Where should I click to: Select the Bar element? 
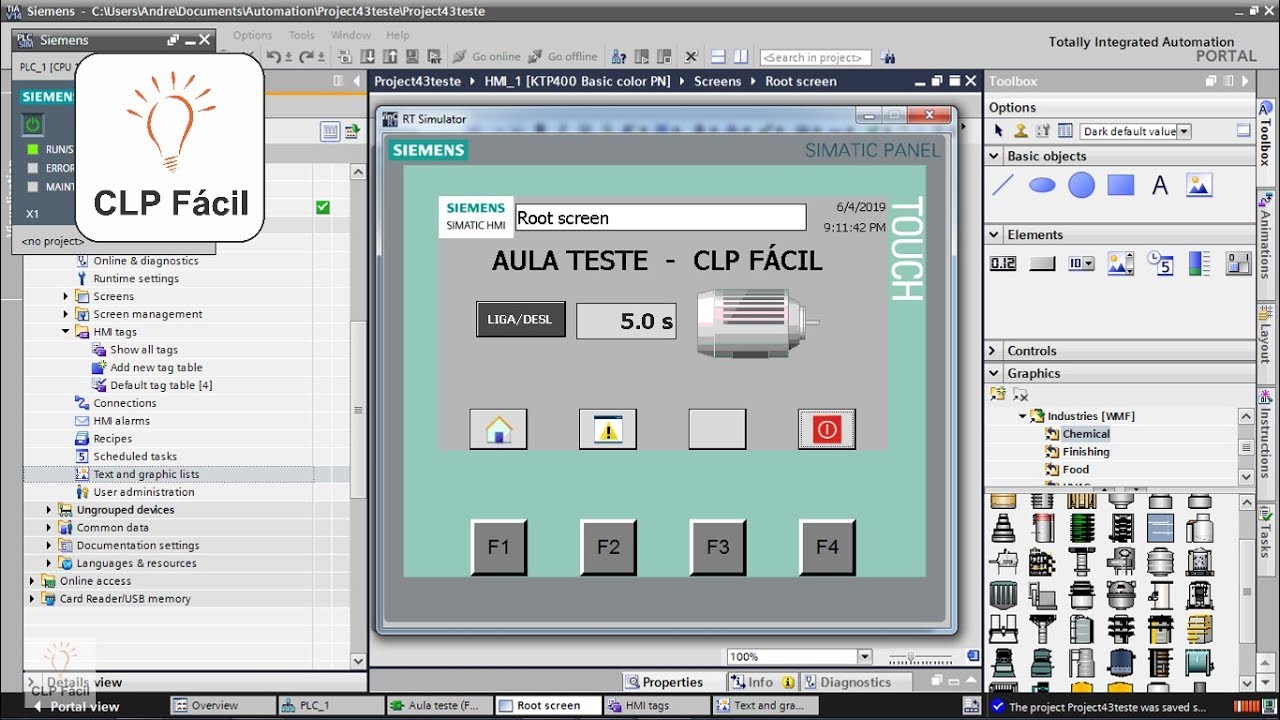click(1199, 264)
